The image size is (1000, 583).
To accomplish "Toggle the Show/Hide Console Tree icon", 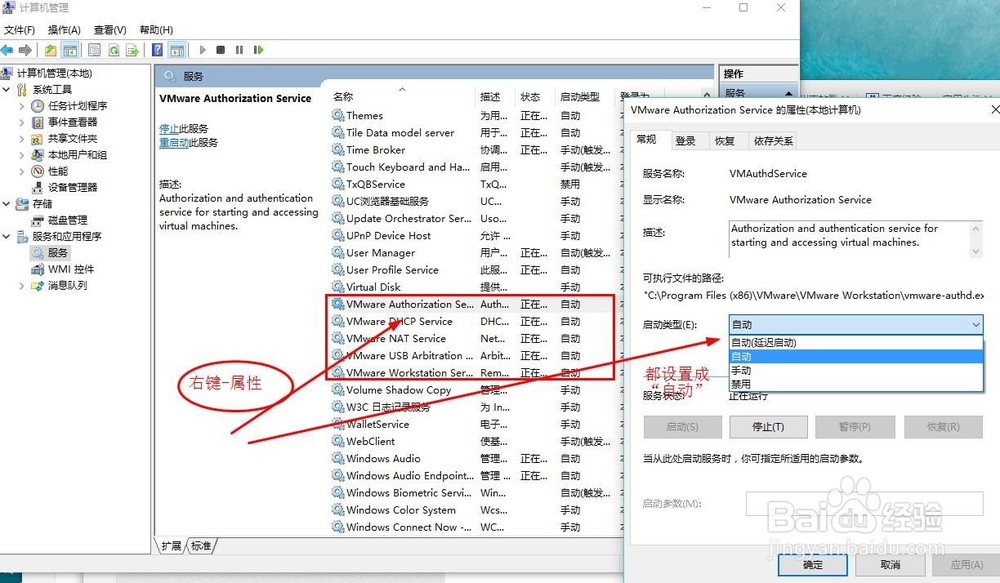I will [x=70, y=49].
